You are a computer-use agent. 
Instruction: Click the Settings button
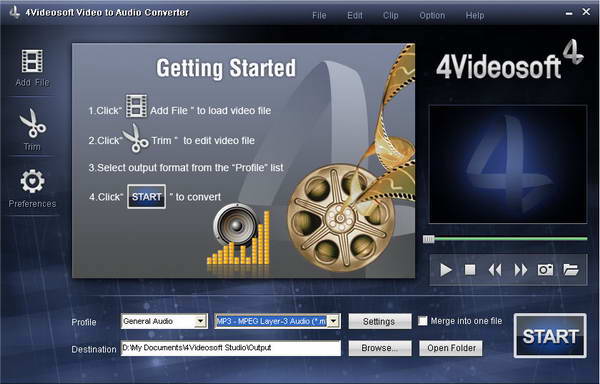(380, 321)
